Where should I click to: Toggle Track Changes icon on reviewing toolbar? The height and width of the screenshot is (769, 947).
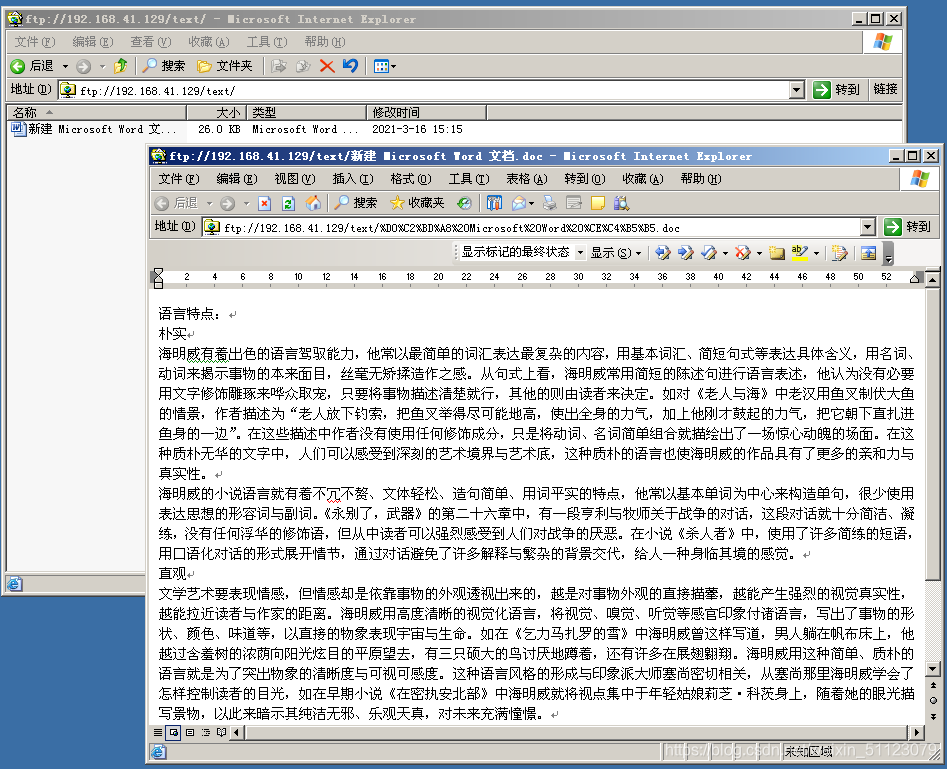click(839, 253)
